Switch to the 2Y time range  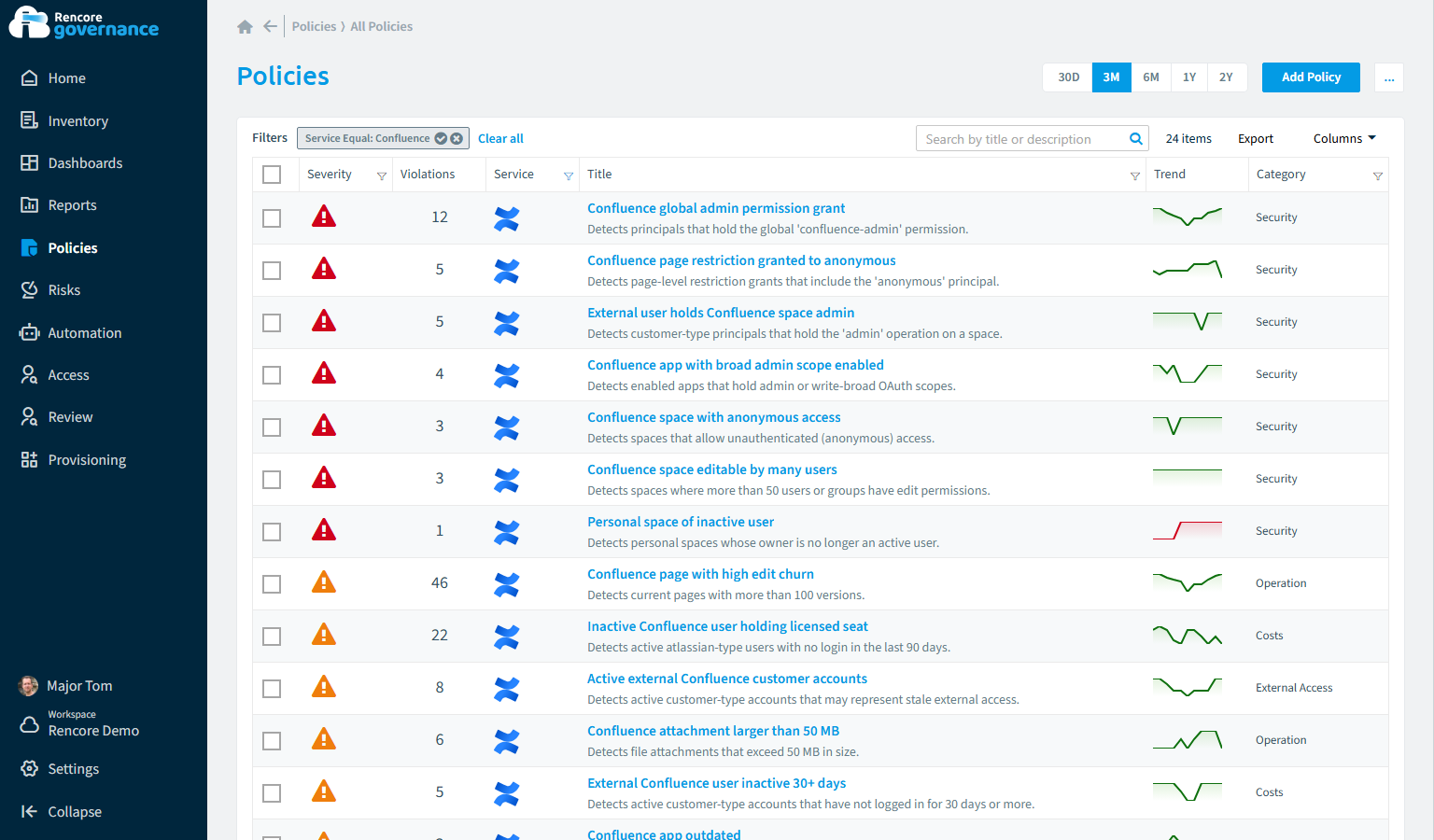click(x=1226, y=77)
